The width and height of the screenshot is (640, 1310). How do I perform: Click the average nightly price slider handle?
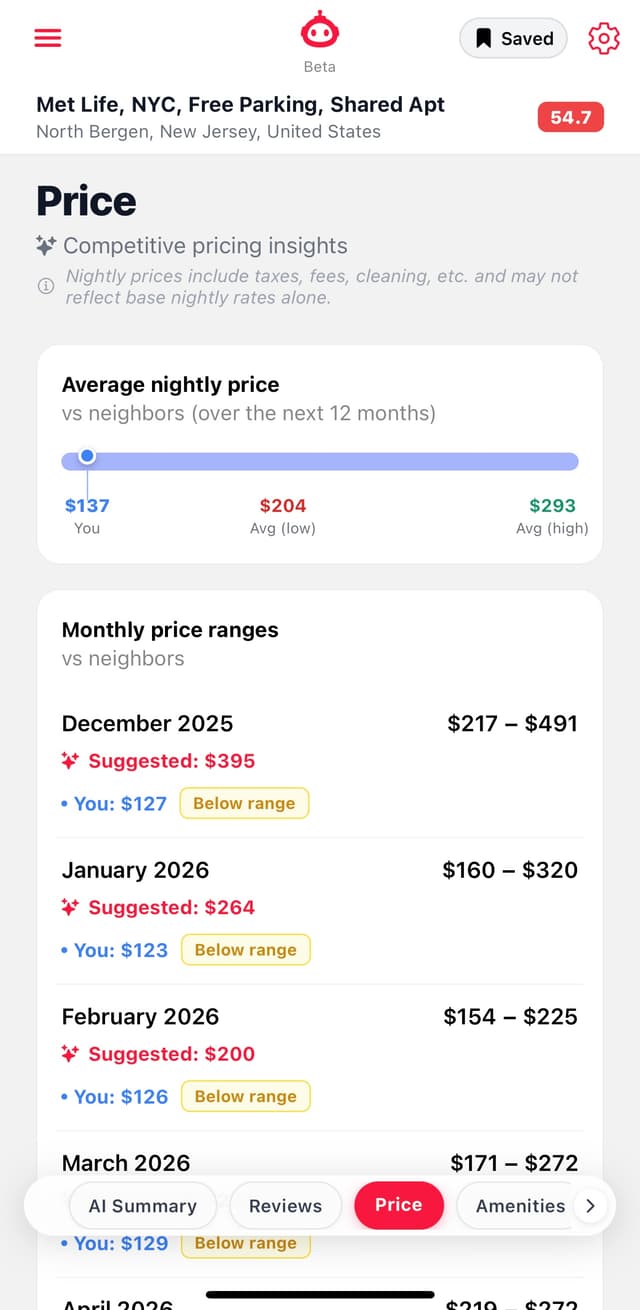click(x=87, y=456)
